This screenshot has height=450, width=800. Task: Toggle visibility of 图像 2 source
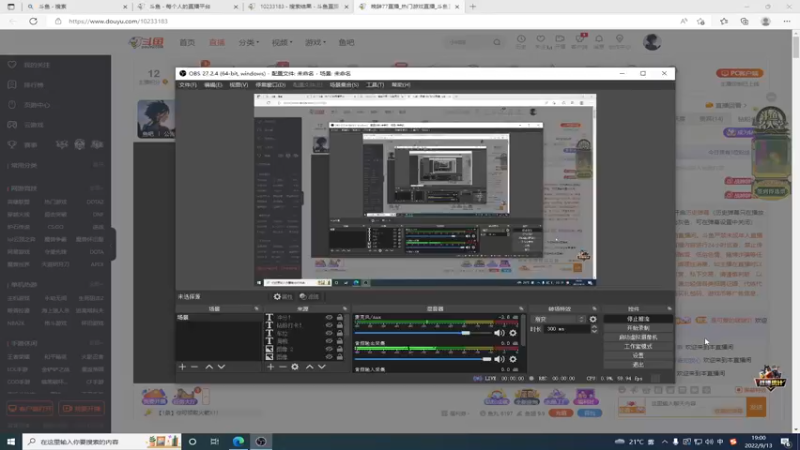point(329,349)
